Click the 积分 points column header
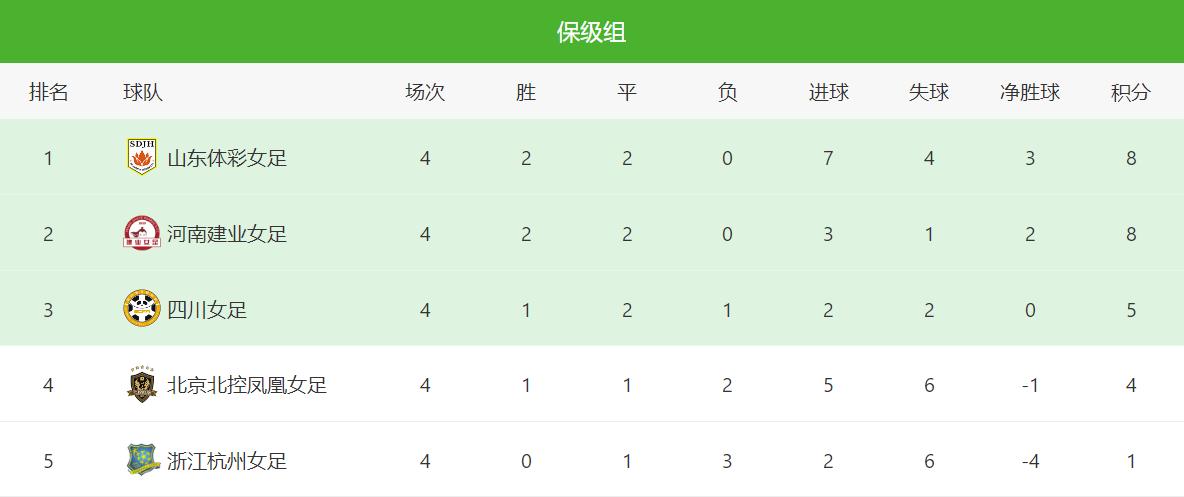Viewport: 1184px width, 497px height. coord(1130,93)
